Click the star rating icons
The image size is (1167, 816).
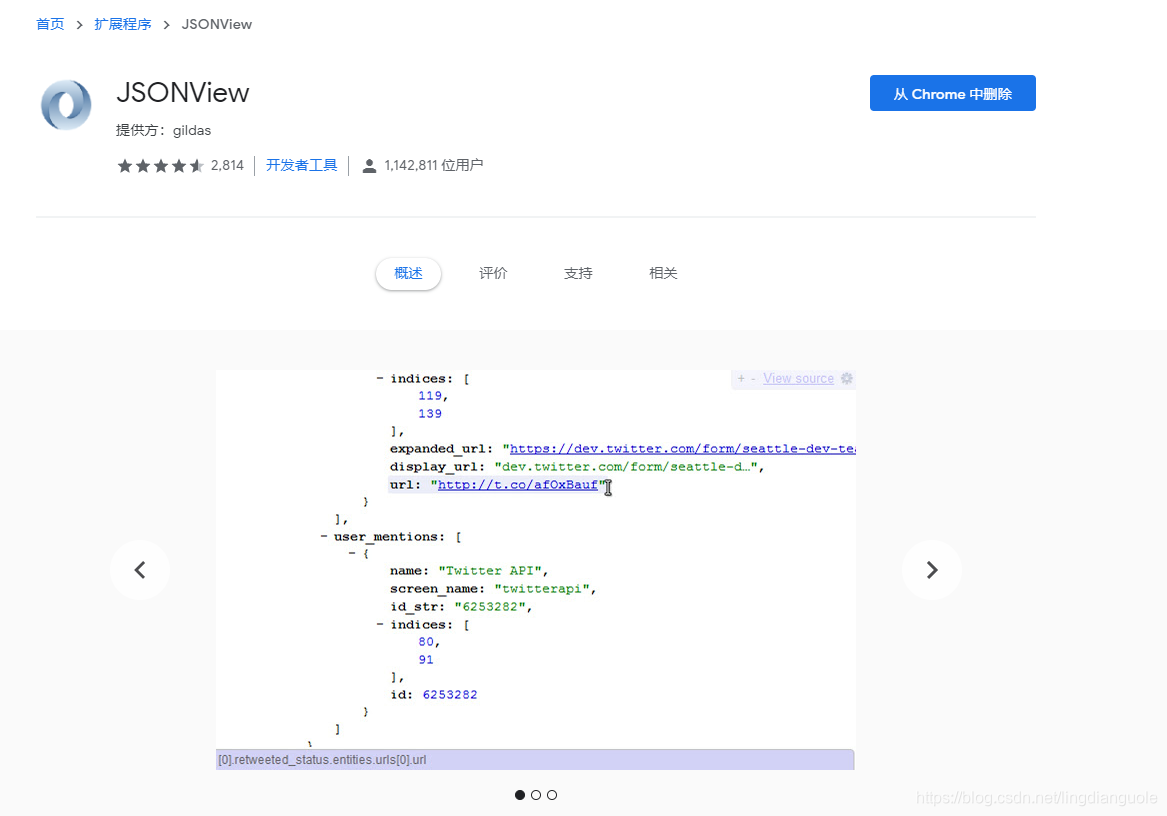click(x=160, y=166)
